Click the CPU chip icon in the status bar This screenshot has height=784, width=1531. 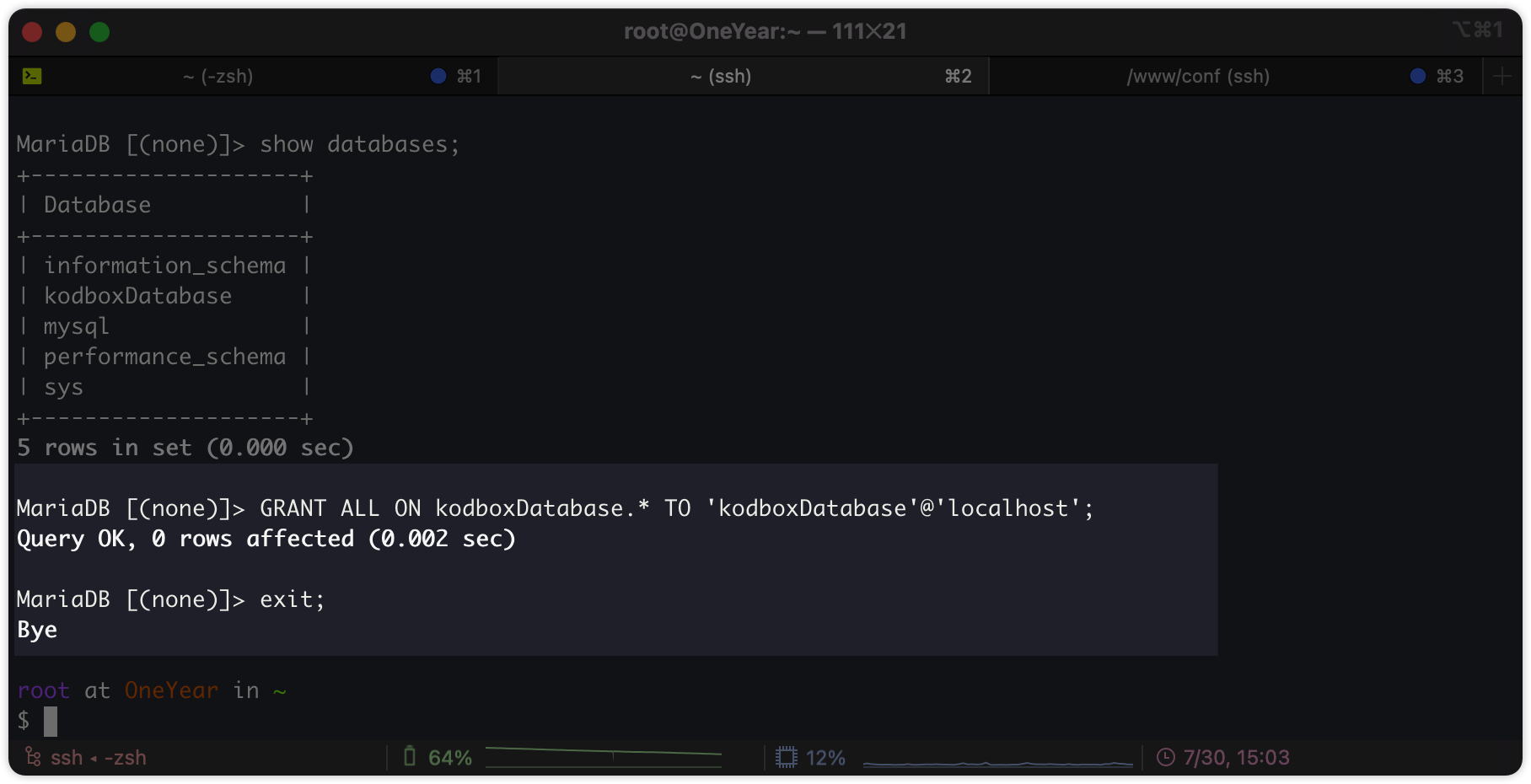(786, 757)
